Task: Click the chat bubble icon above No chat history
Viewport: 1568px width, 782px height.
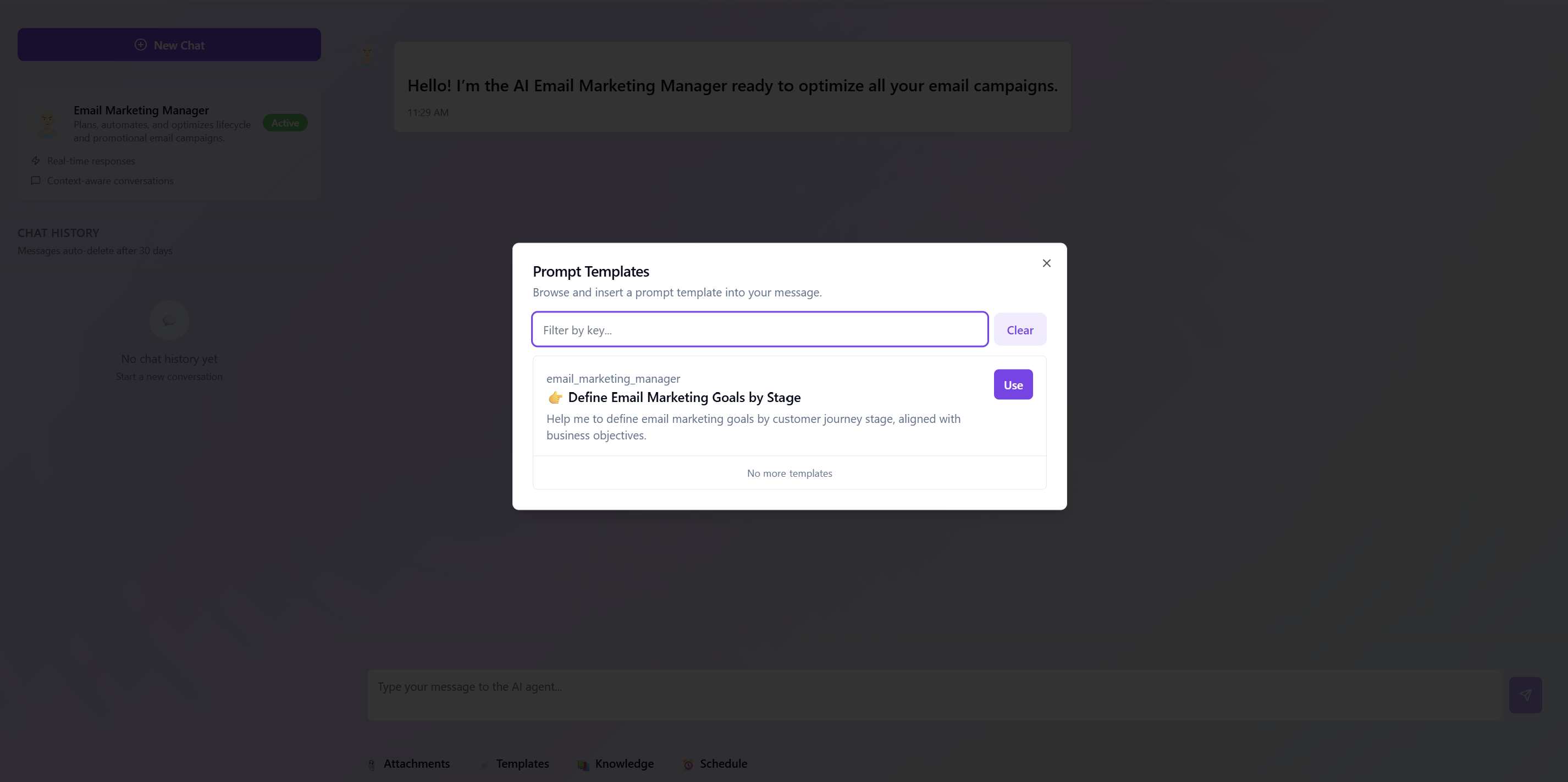Action: pos(169,320)
